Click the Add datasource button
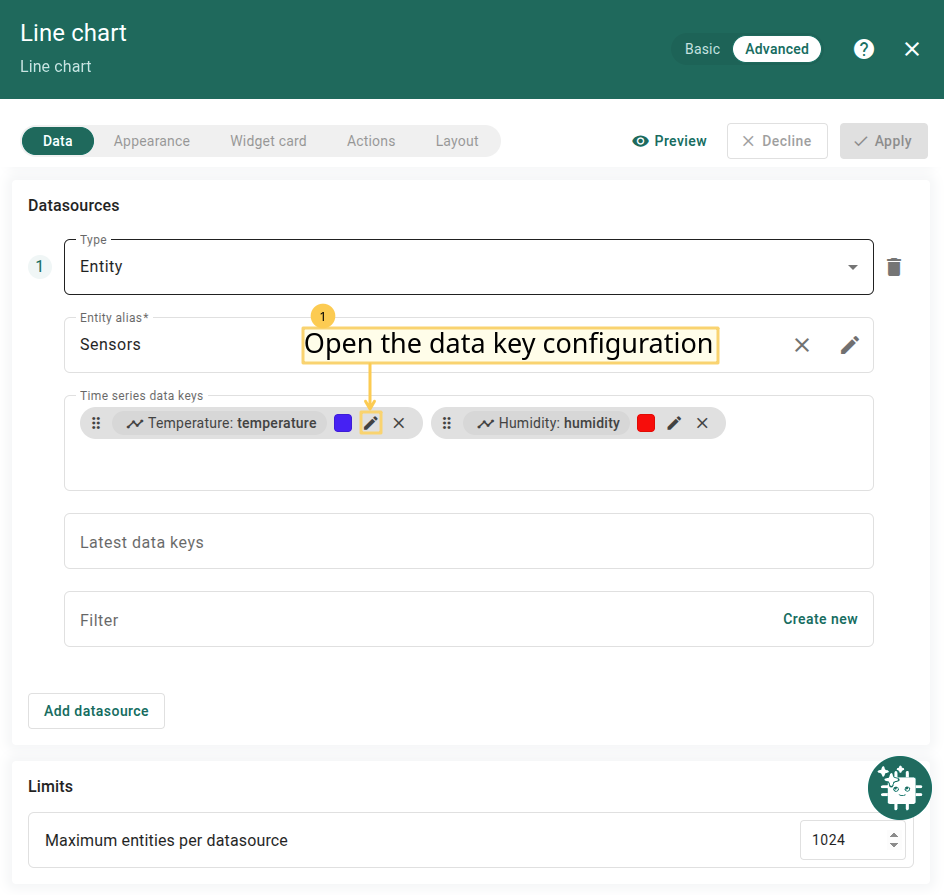 pyautogui.click(x=96, y=711)
